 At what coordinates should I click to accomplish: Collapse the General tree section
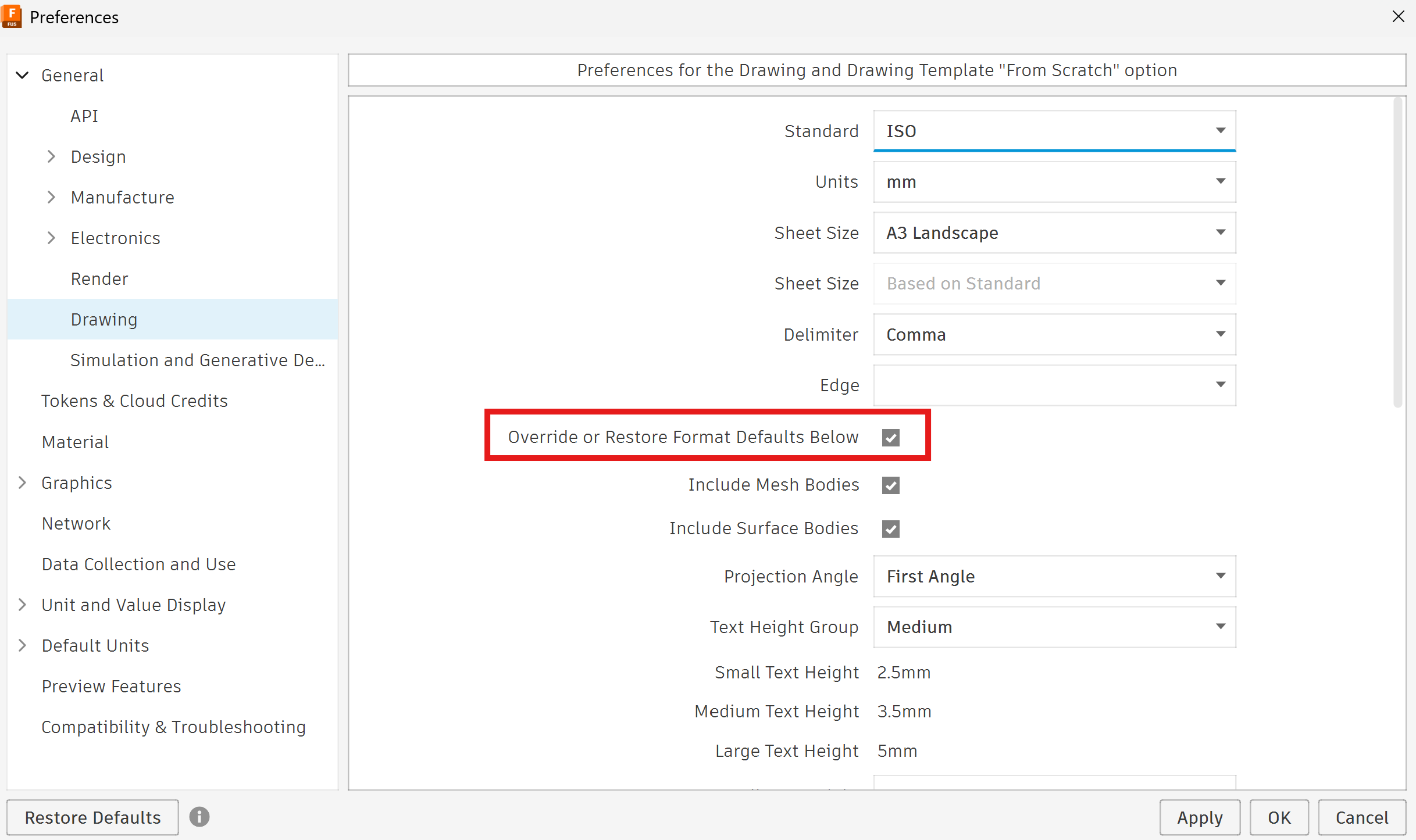tap(22, 75)
